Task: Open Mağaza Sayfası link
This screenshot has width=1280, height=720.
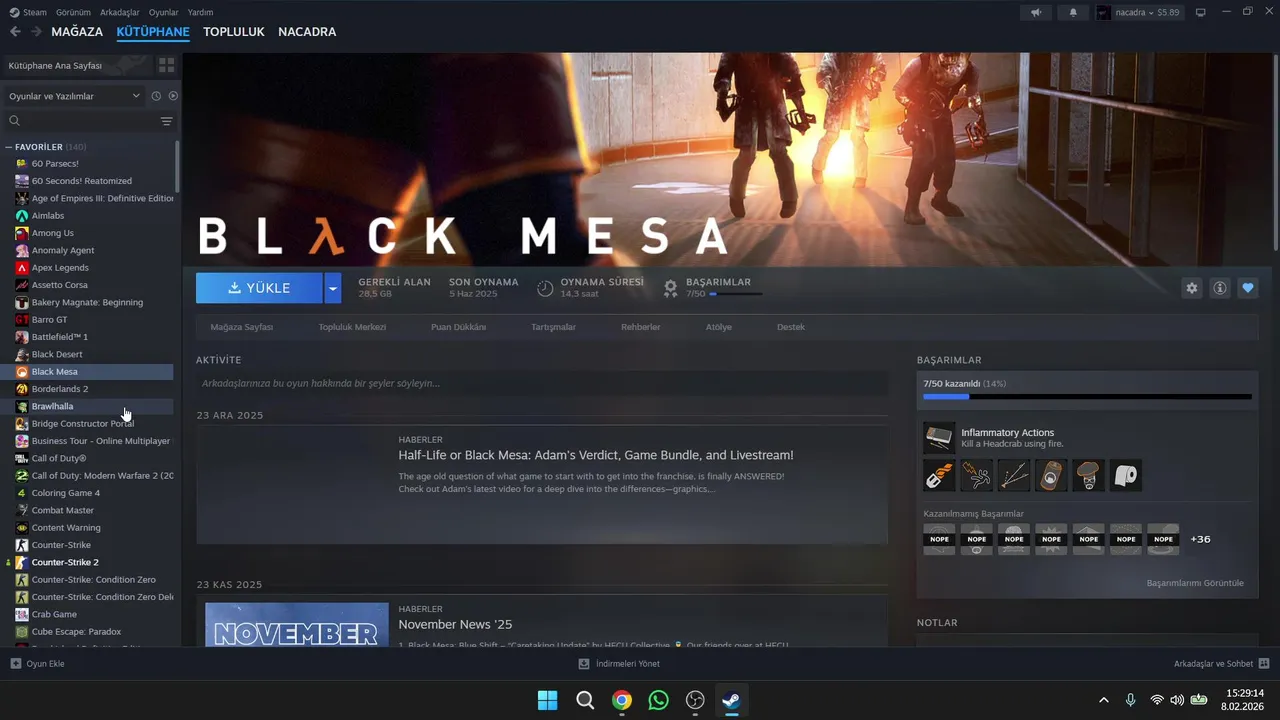Action: (242, 327)
